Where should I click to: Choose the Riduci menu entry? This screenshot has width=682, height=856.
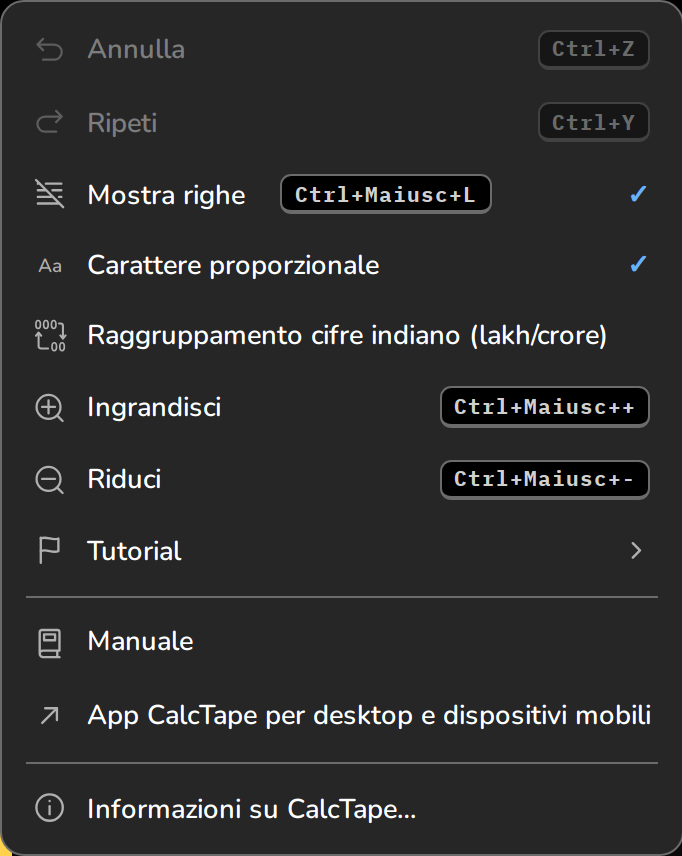click(341, 479)
